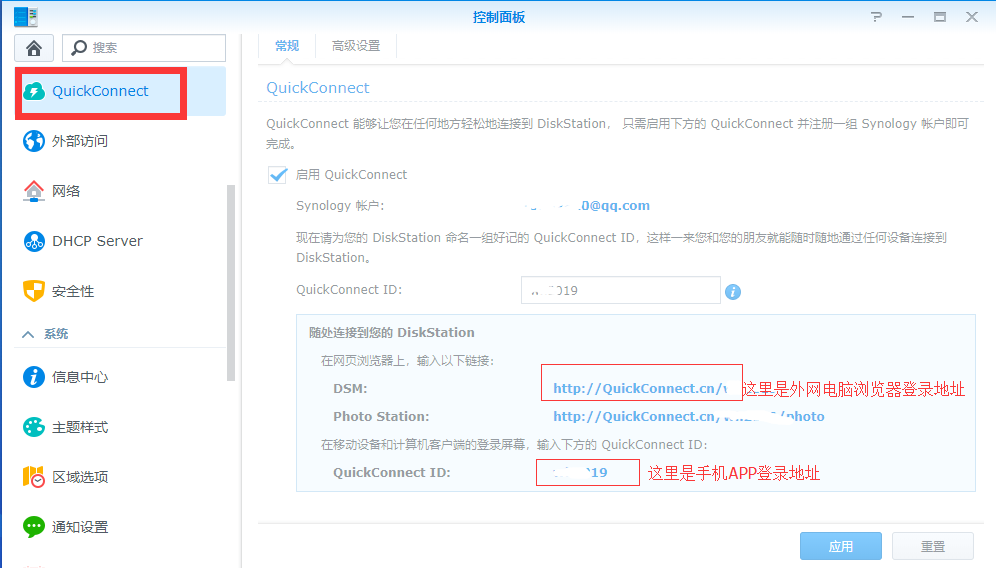This screenshot has height=568, width=996.
Task: Switch to Advanced Settings (高级设置) tab
Action: click(x=356, y=46)
